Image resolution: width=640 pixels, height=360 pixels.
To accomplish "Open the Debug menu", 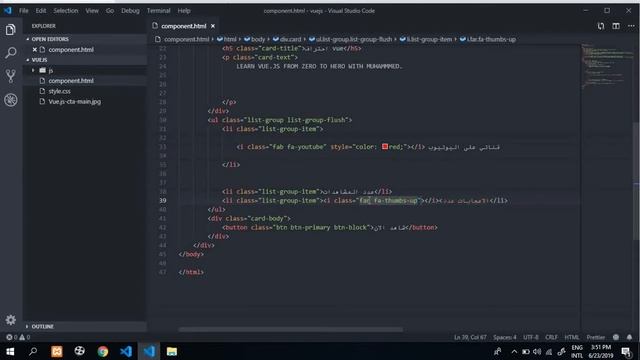I will tap(130, 11).
